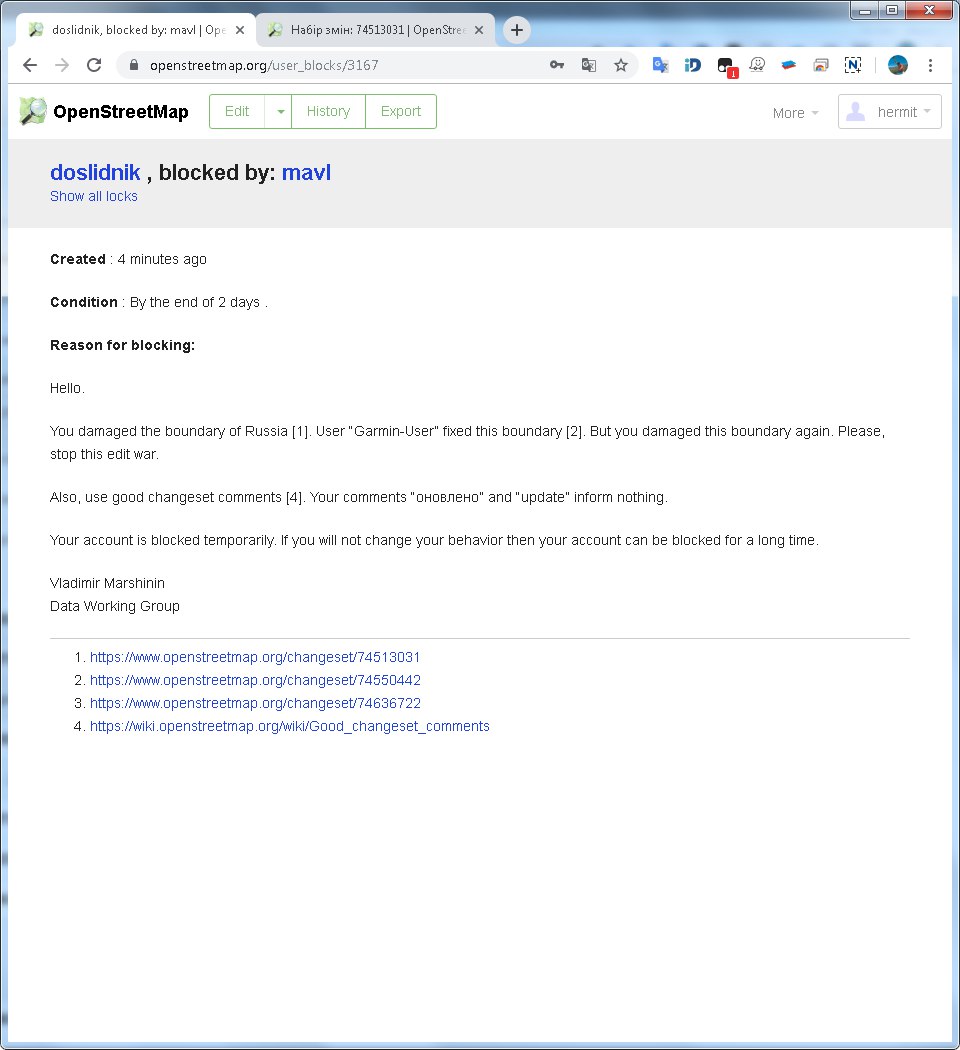Open the doslidnik user profile link
Viewport: 960px width, 1050px height.
(95, 173)
